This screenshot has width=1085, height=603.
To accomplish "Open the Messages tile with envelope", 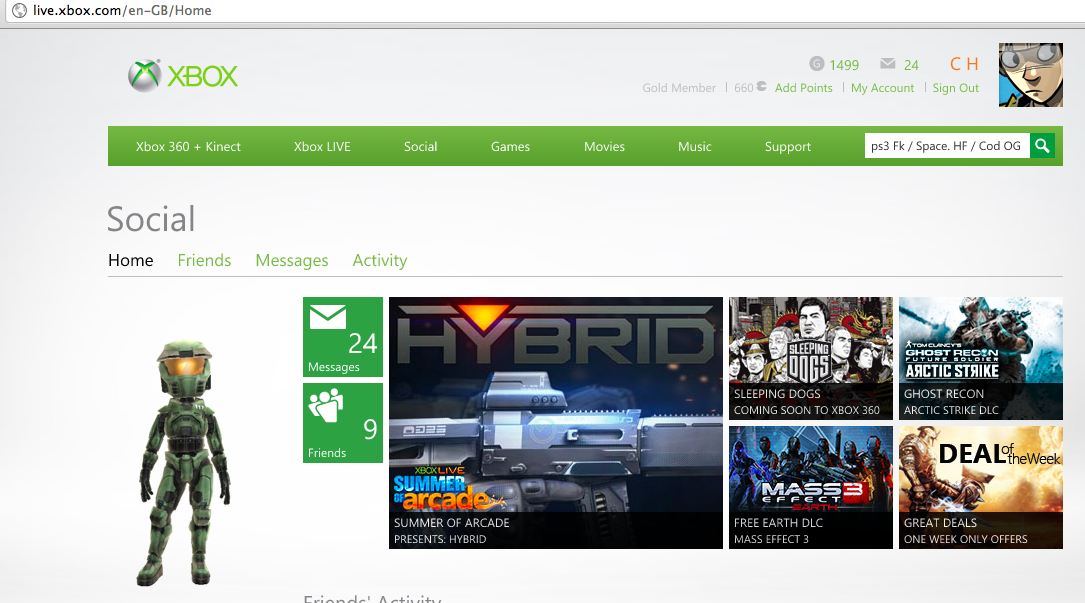I will [343, 337].
